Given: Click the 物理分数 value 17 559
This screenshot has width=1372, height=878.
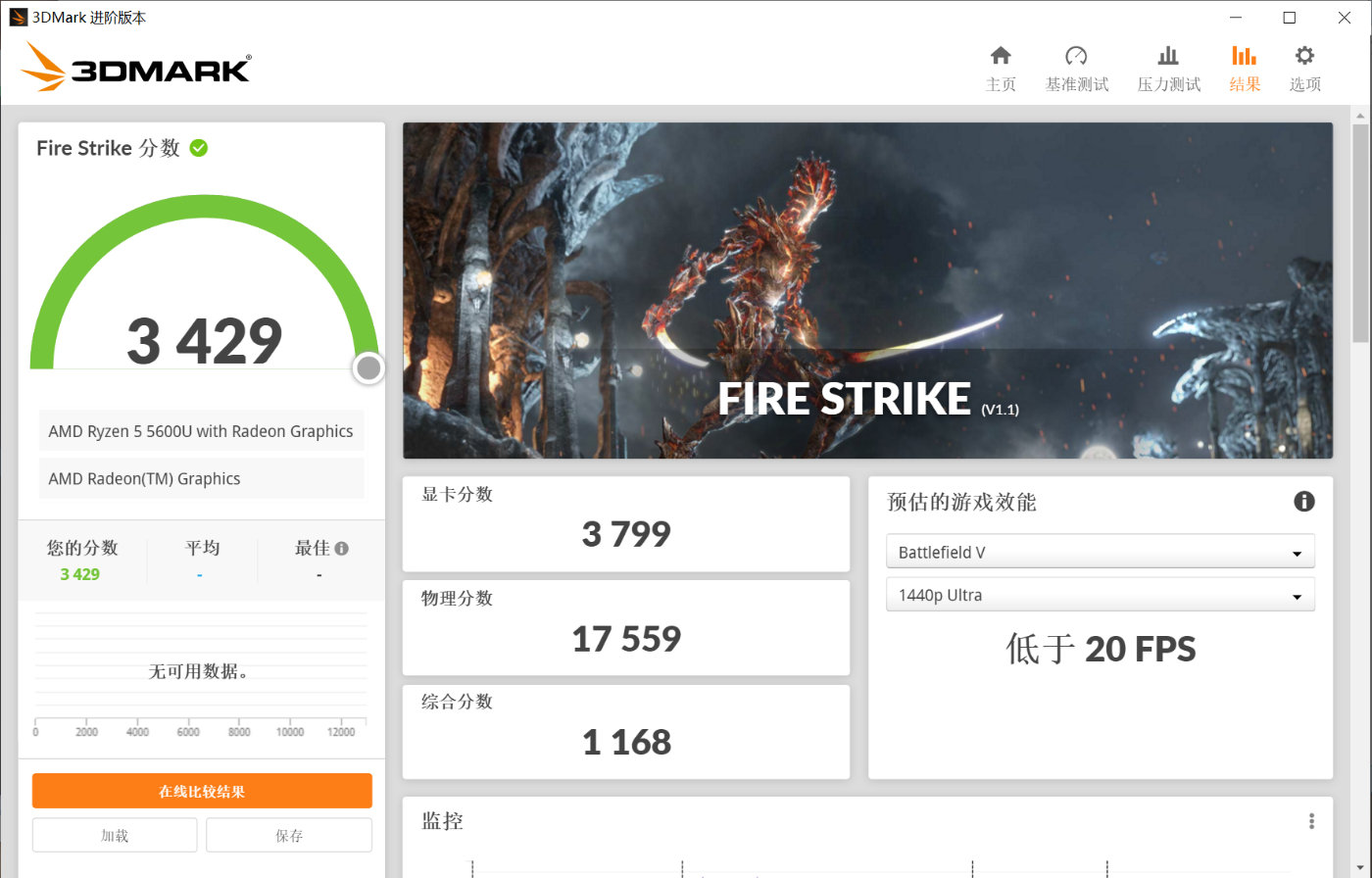Looking at the screenshot, I should pos(626,639).
